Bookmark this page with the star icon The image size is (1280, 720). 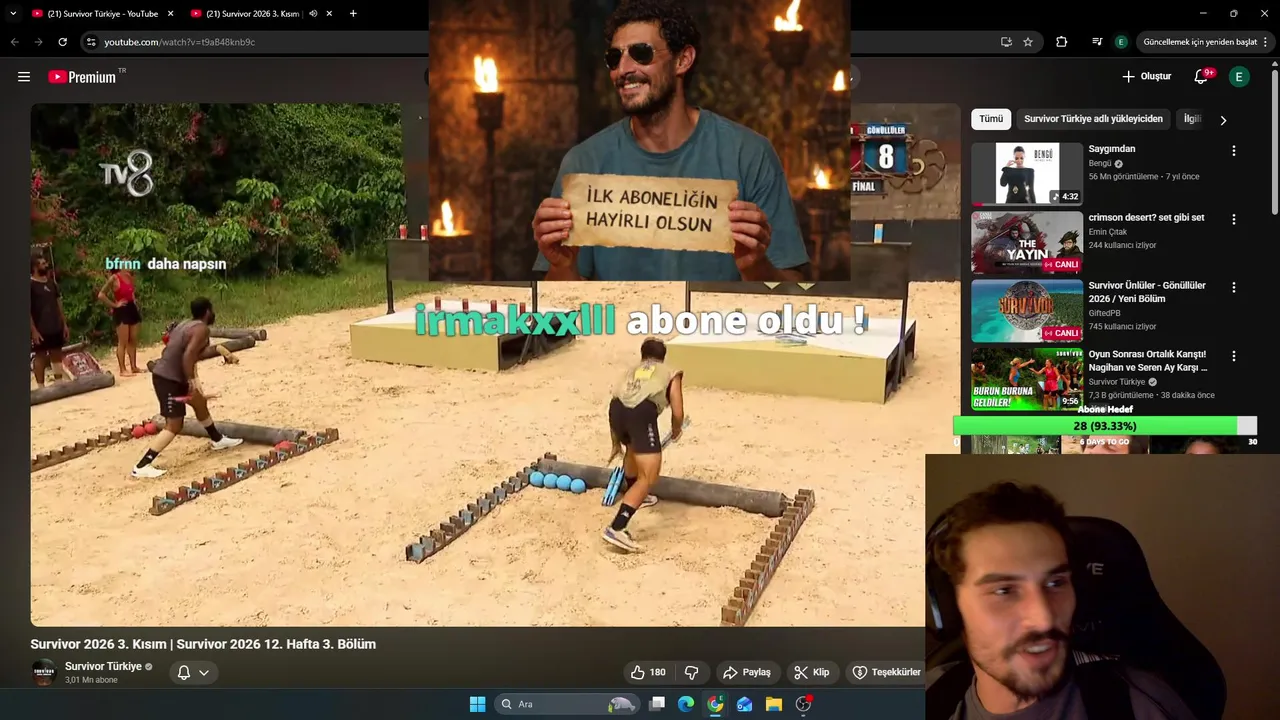click(1028, 42)
